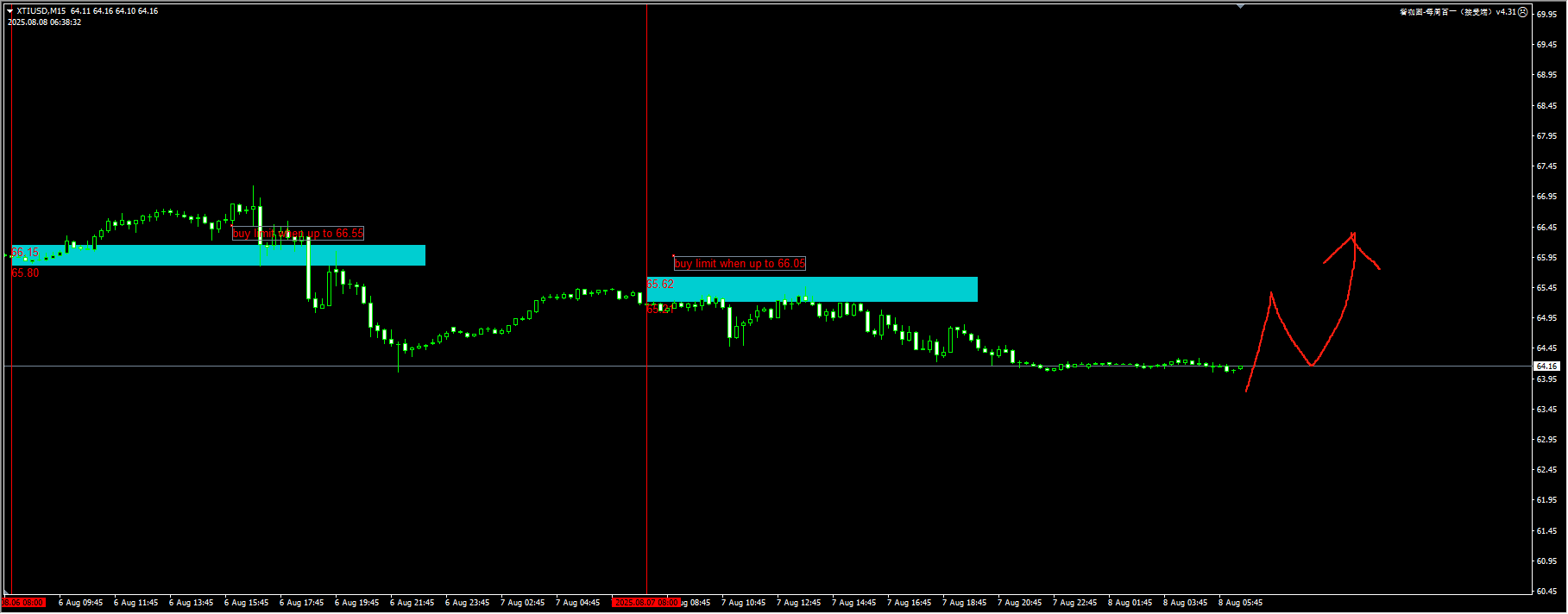Screen dimensions: 1568x614
Task: Click 69.95 on the price scale
Action: (x=1546, y=15)
